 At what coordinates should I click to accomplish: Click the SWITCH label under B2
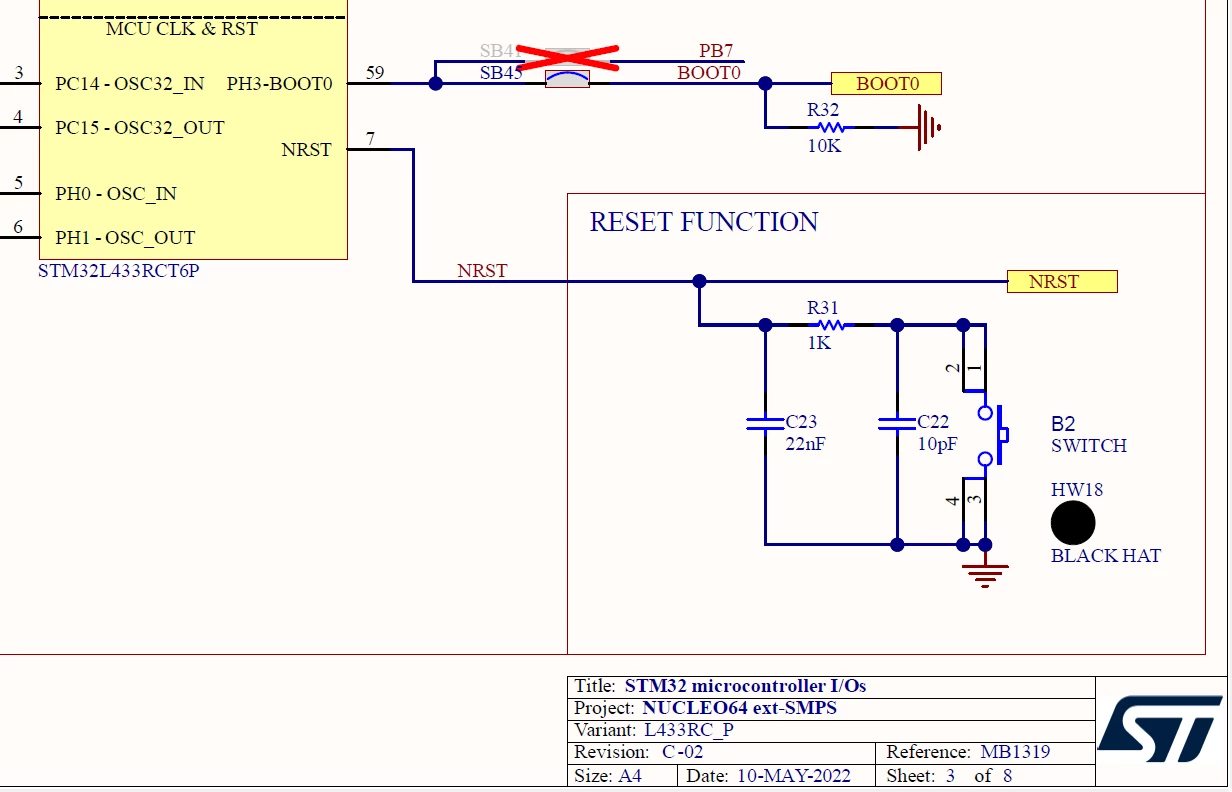click(1089, 446)
